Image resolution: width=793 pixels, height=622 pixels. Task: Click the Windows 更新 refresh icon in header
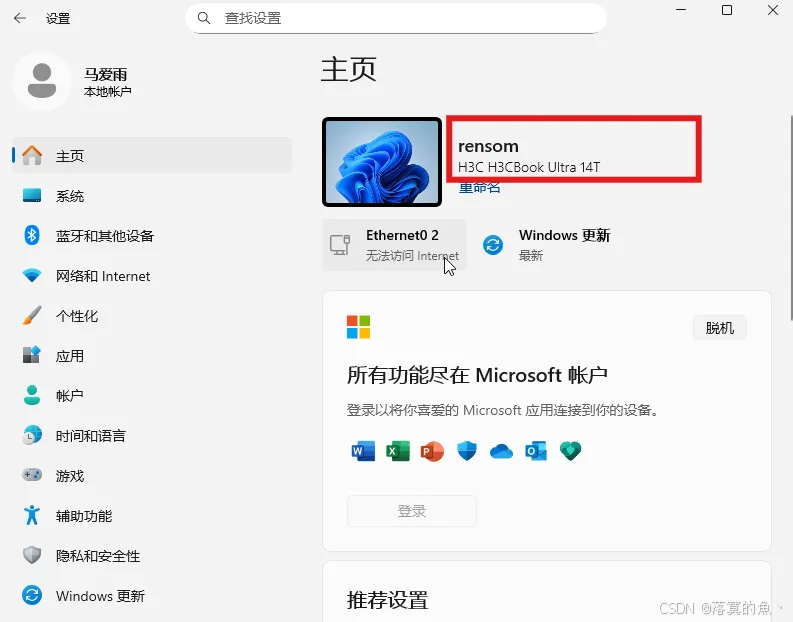tap(493, 245)
